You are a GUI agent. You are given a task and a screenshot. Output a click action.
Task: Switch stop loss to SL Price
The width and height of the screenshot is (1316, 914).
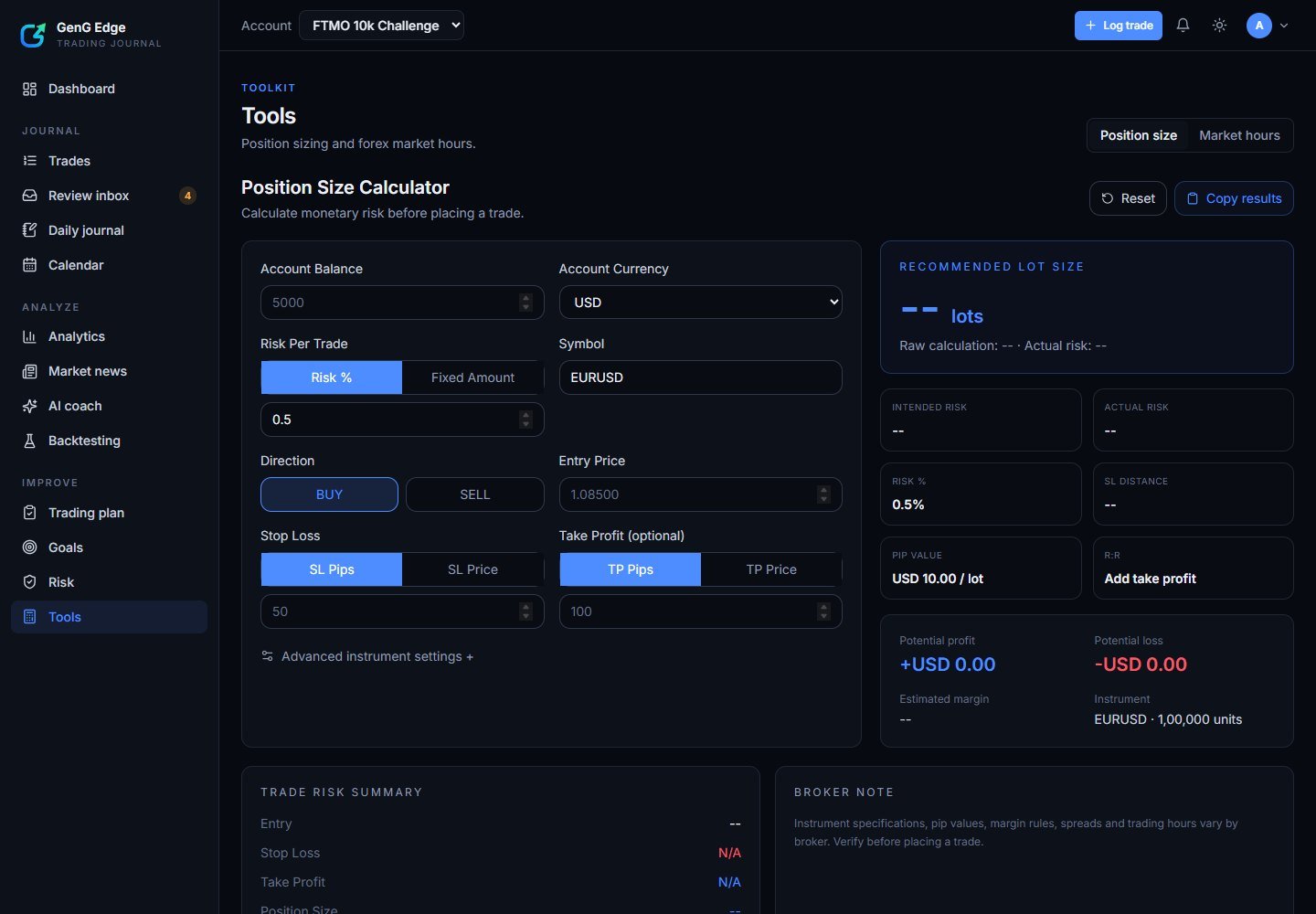[x=472, y=569]
